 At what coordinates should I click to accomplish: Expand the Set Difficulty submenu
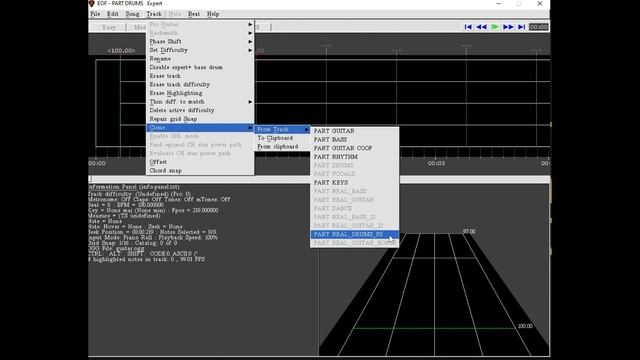pos(200,50)
